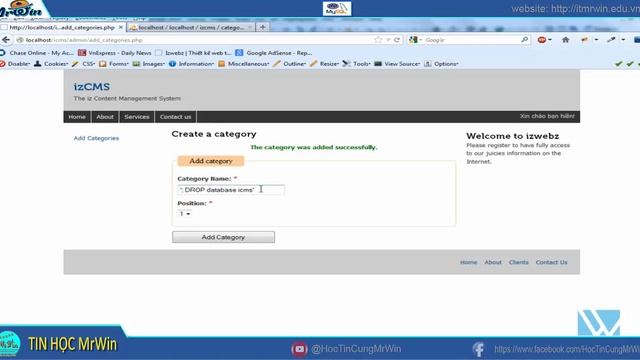Open VnExpress Daily News bookmark
The image size is (640, 360).
pyautogui.click(x=115, y=53)
